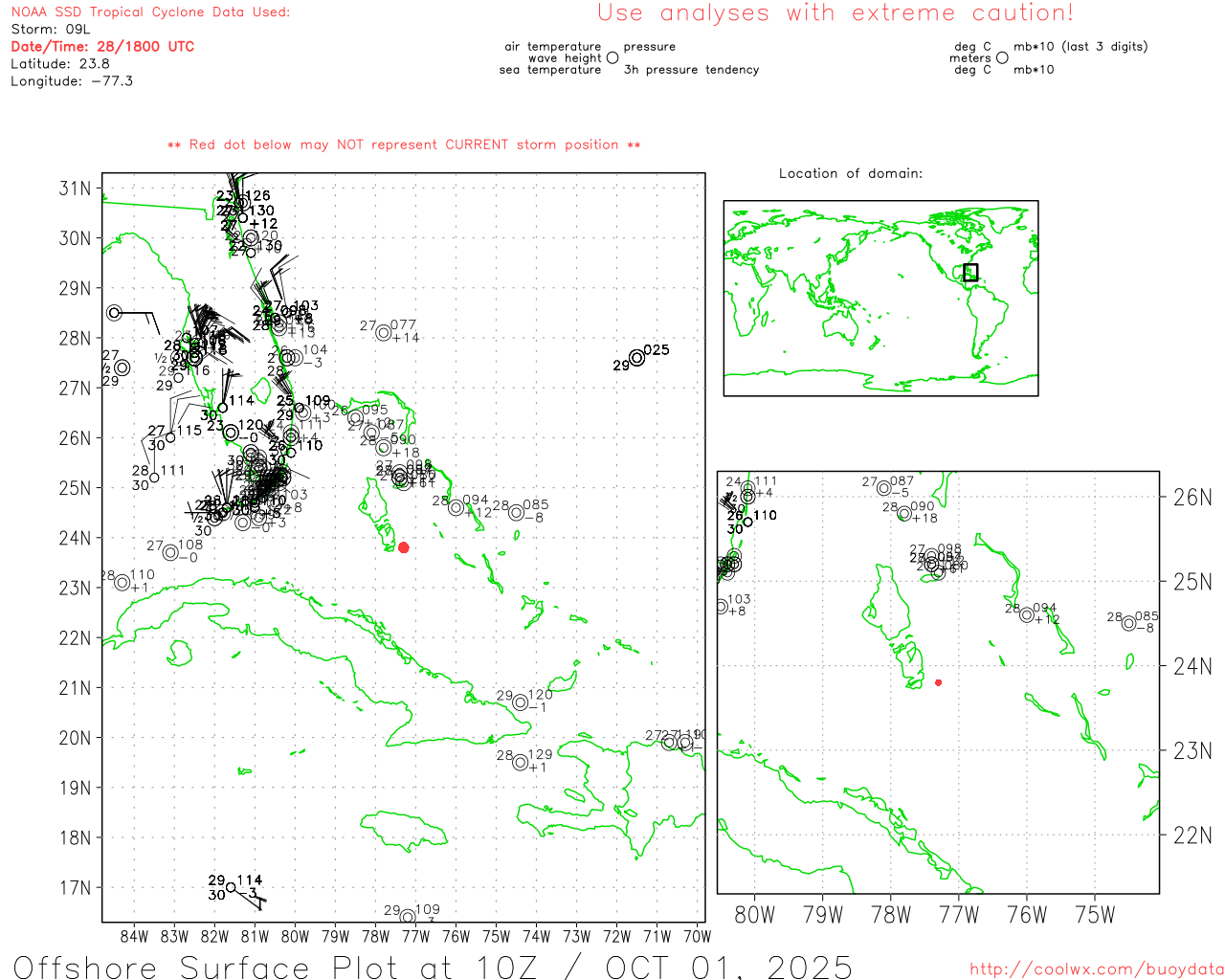Click the 'Latitude: 23.8' value
Screen dimensions: 1225x980
pyautogui.click(x=60, y=63)
